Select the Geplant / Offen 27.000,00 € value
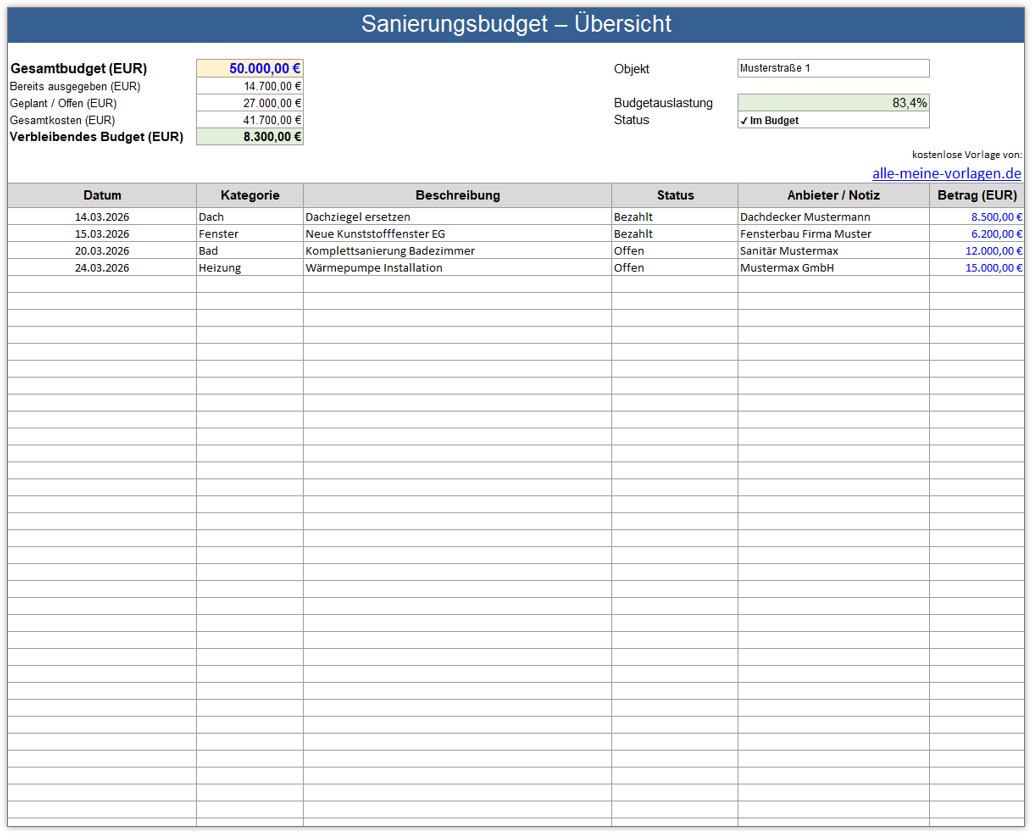The image size is (1032, 834). coord(250,103)
